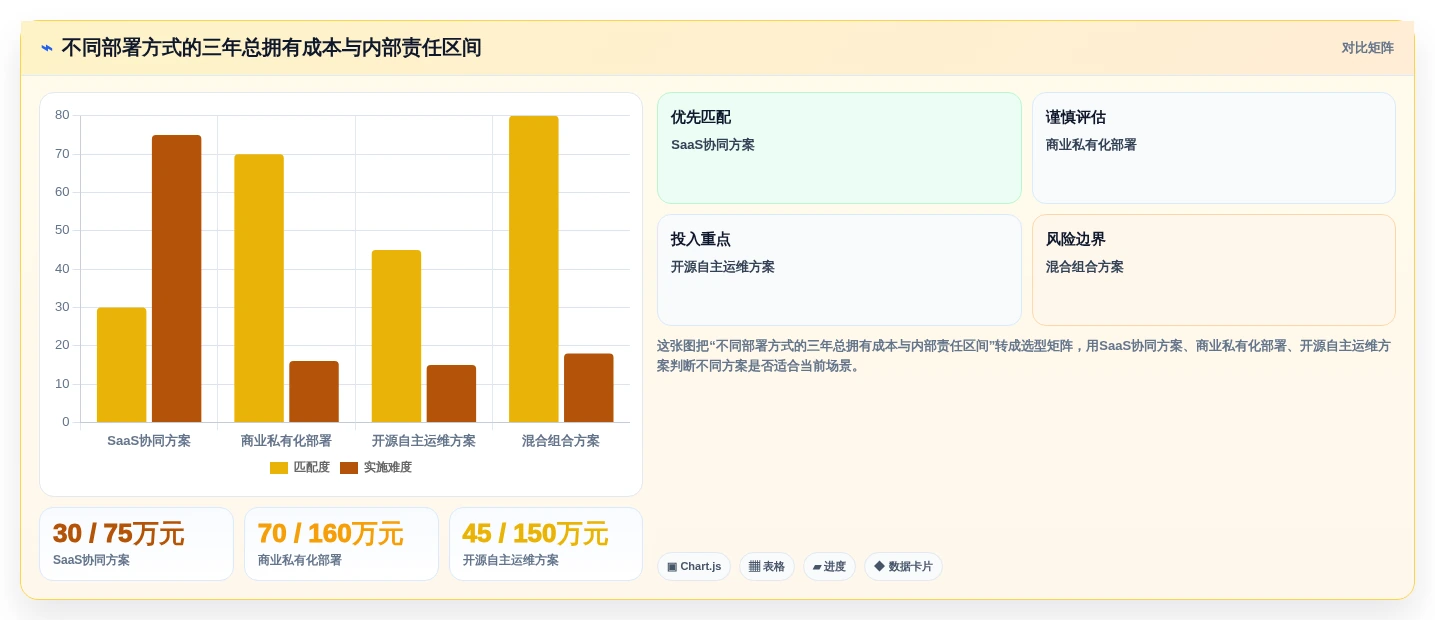Viewport: 1435px width, 620px height.
Task: Select the 优先匹配 matrix card
Action: click(x=839, y=148)
